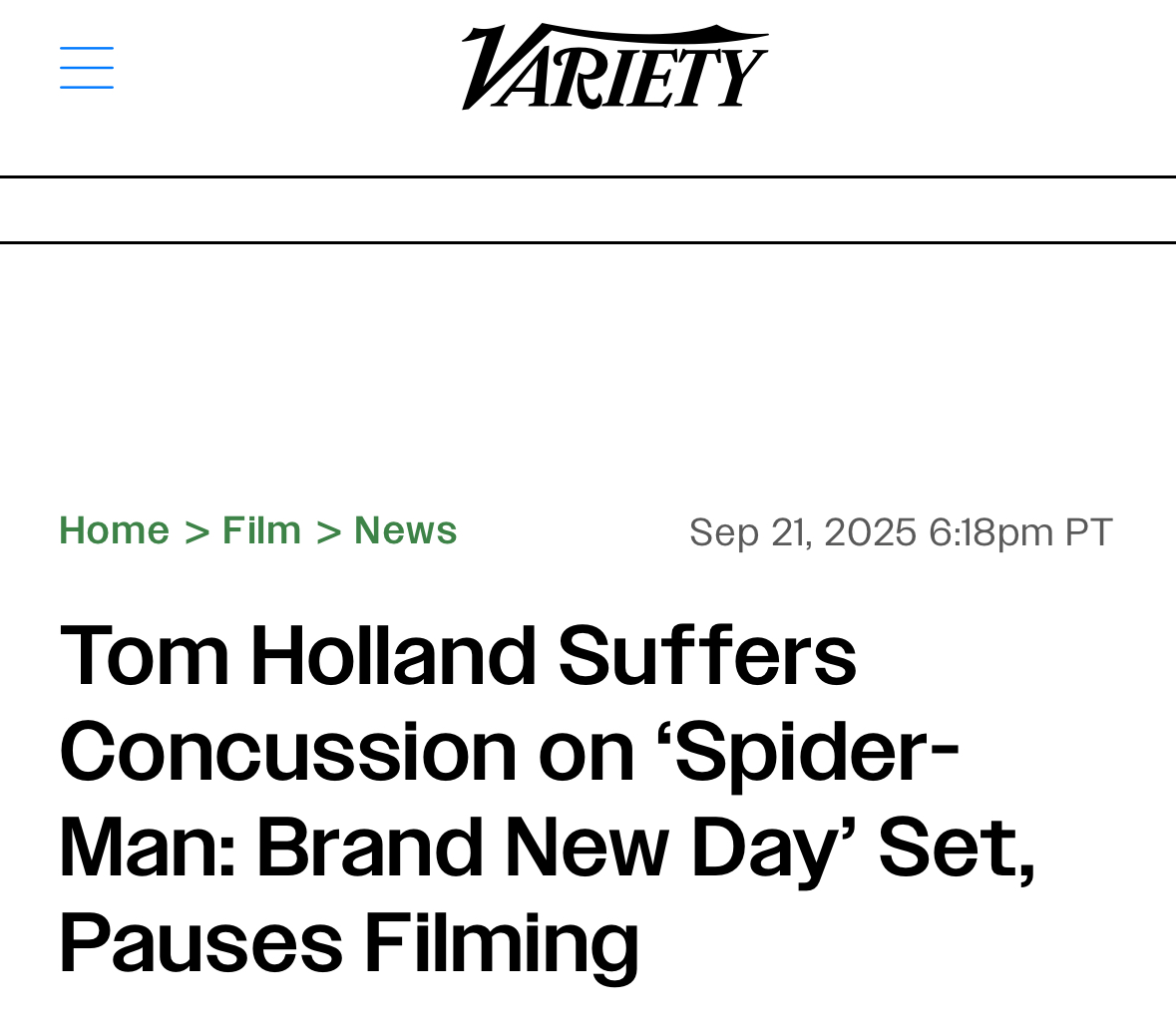The width and height of the screenshot is (1176, 1022).
Task: Click the word "Suffers" in the headline
Action: pos(706,656)
